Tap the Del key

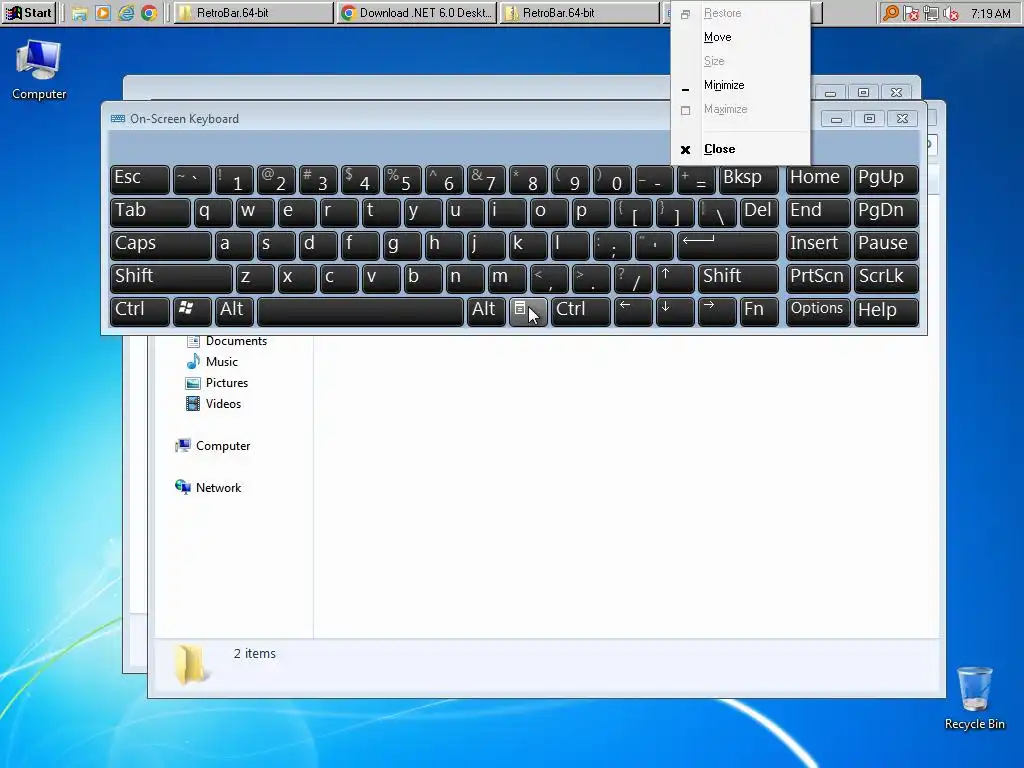tap(759, 212)
